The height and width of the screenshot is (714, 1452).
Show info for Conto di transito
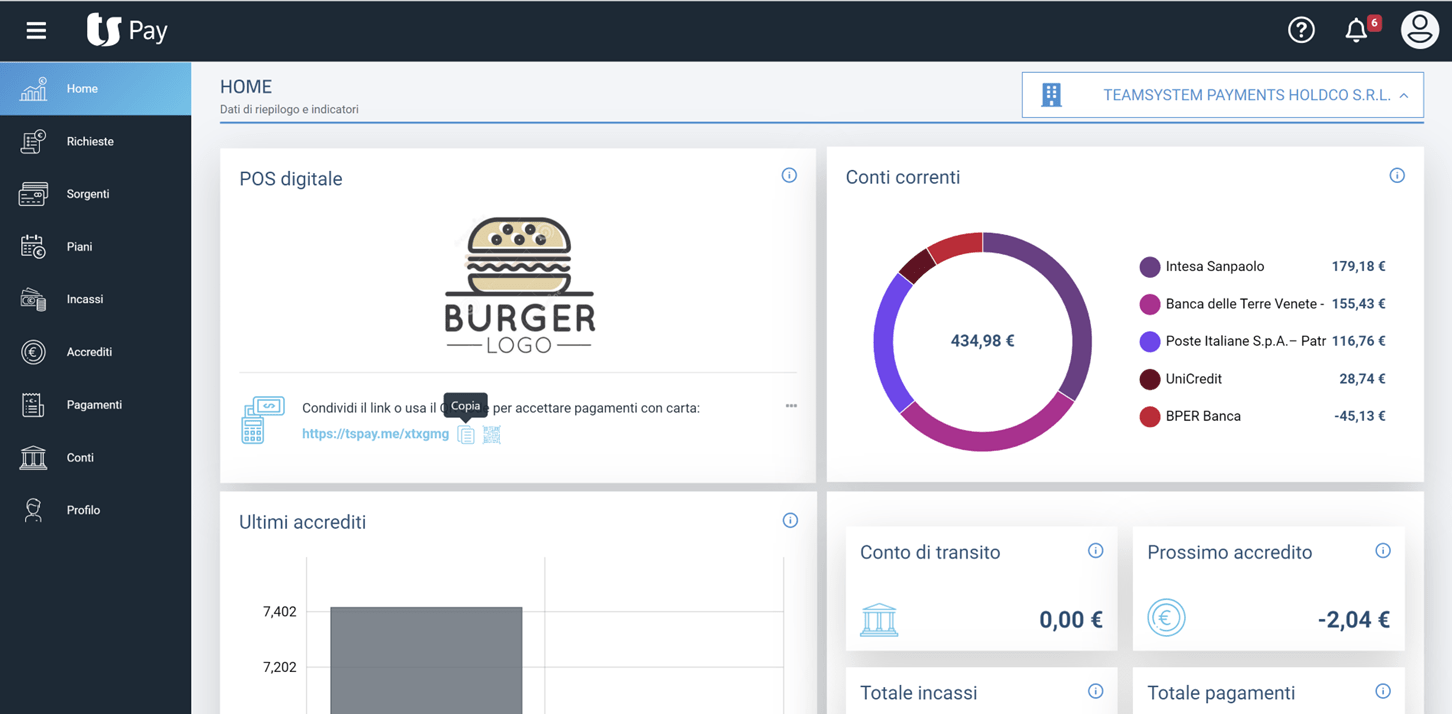pyautogui.click(x=1096, y=550)
